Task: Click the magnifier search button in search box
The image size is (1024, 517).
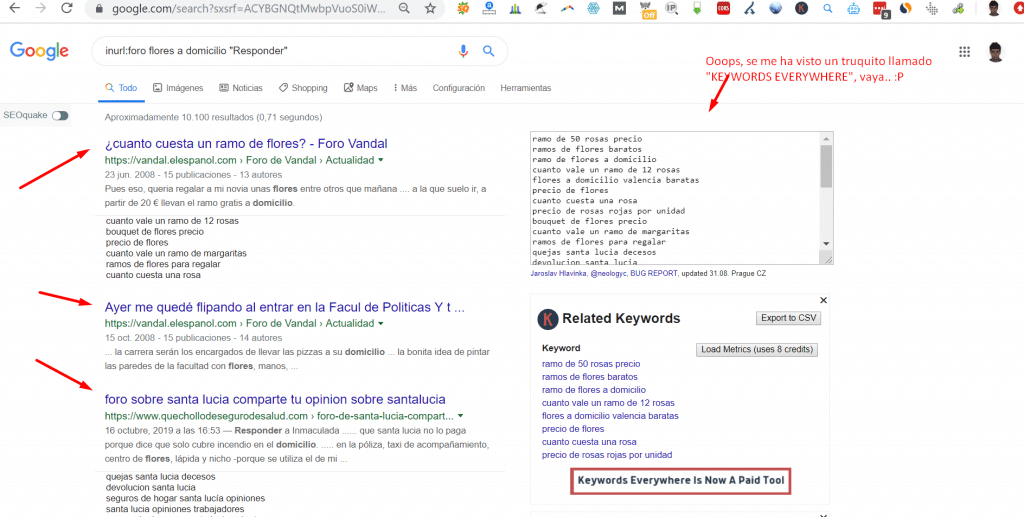Action: coord(489,51)
